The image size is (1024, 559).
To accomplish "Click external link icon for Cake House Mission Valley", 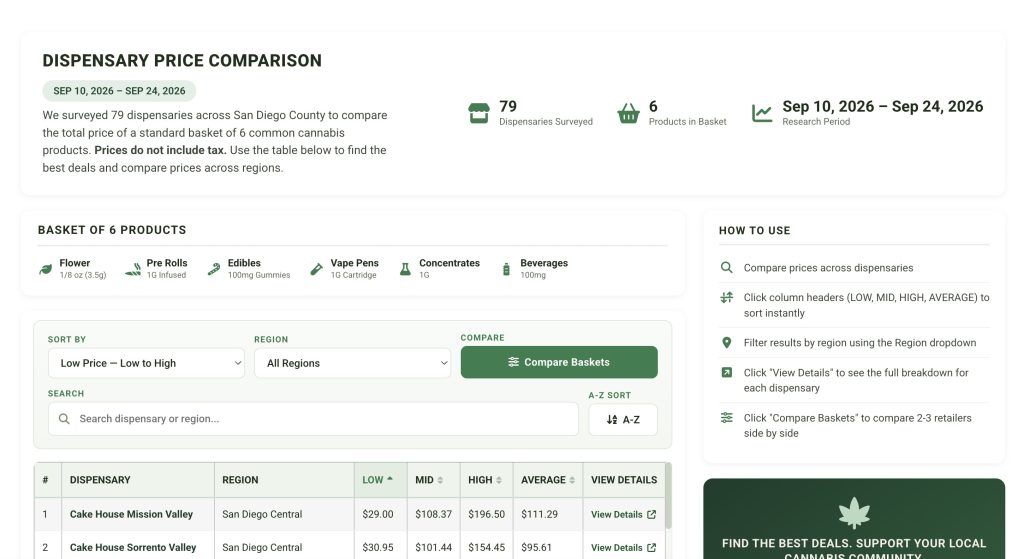I will click(651, 515).
